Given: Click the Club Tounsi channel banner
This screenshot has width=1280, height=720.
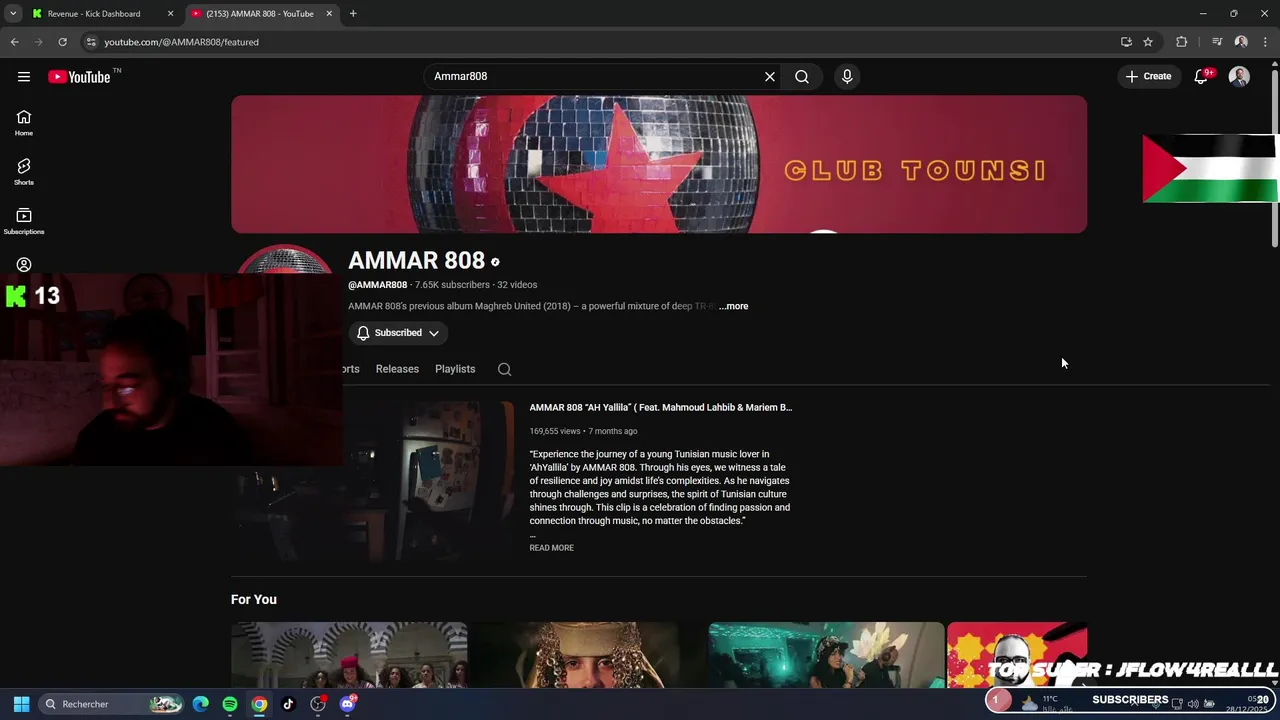Looking at the screenshot, I should [659, 165].
